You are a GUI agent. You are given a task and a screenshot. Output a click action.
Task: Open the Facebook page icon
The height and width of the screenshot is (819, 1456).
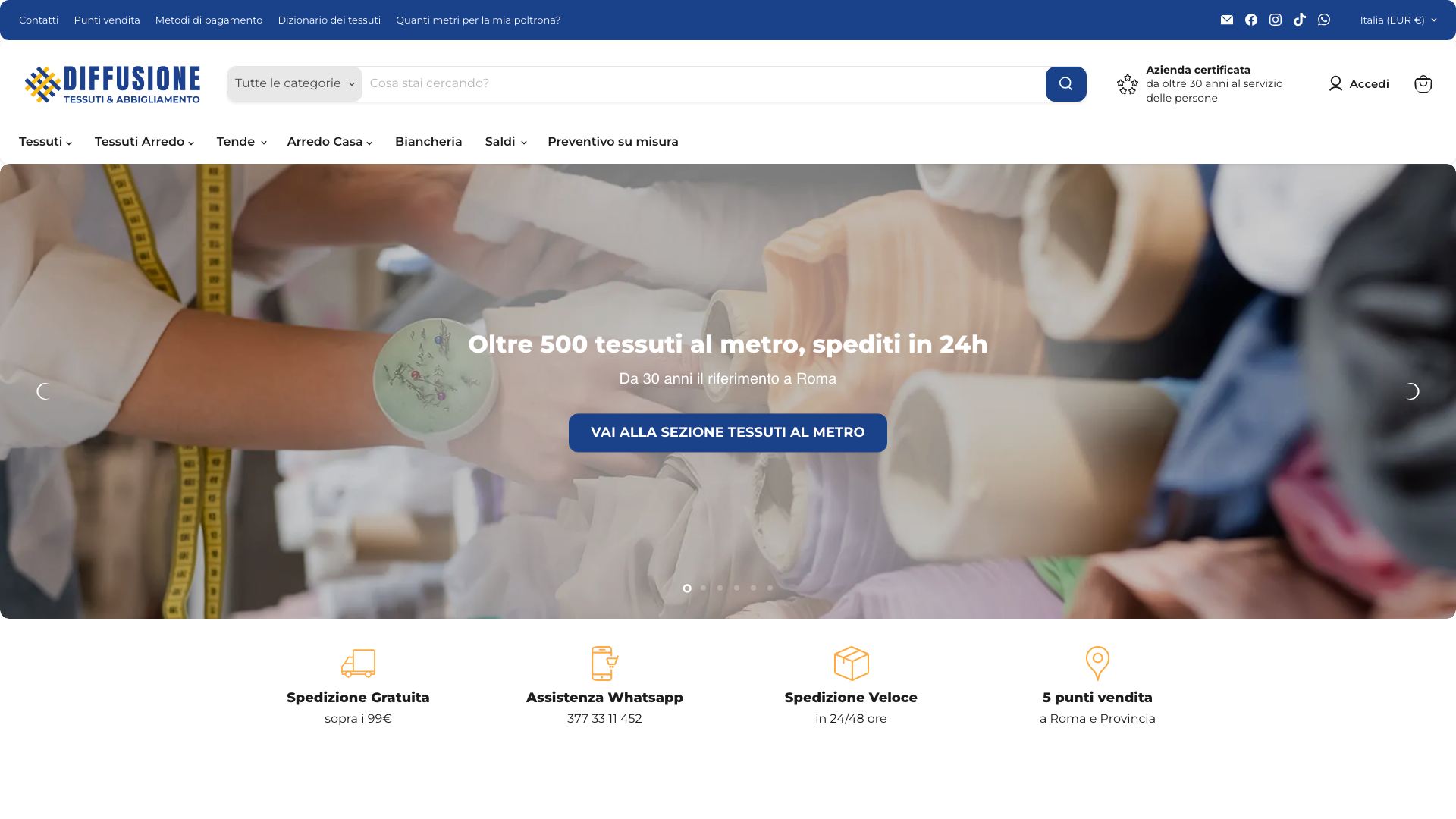pyautogui.click(x=1251, y=20)
